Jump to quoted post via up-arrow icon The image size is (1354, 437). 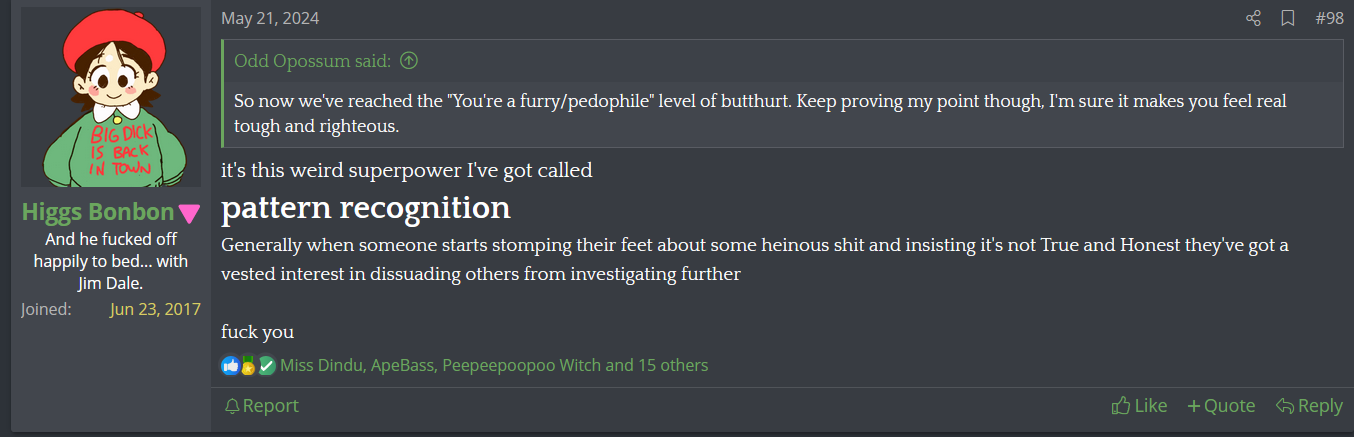click(x=408, y=61)
